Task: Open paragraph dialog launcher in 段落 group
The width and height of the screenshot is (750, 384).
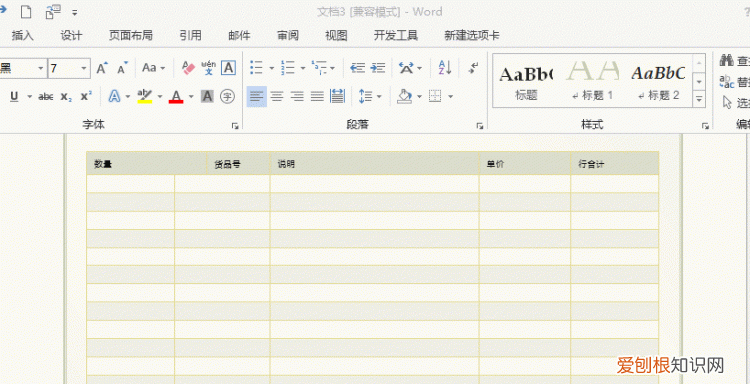Action: [480, 126]
